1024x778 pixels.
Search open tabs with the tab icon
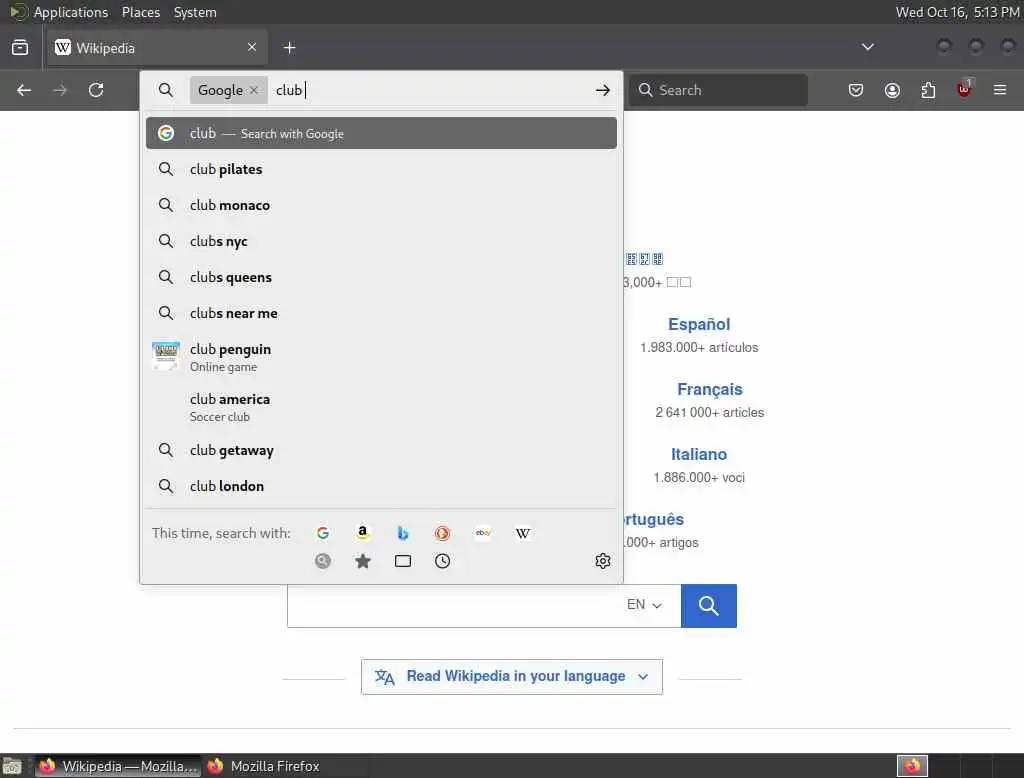(403, 560)
